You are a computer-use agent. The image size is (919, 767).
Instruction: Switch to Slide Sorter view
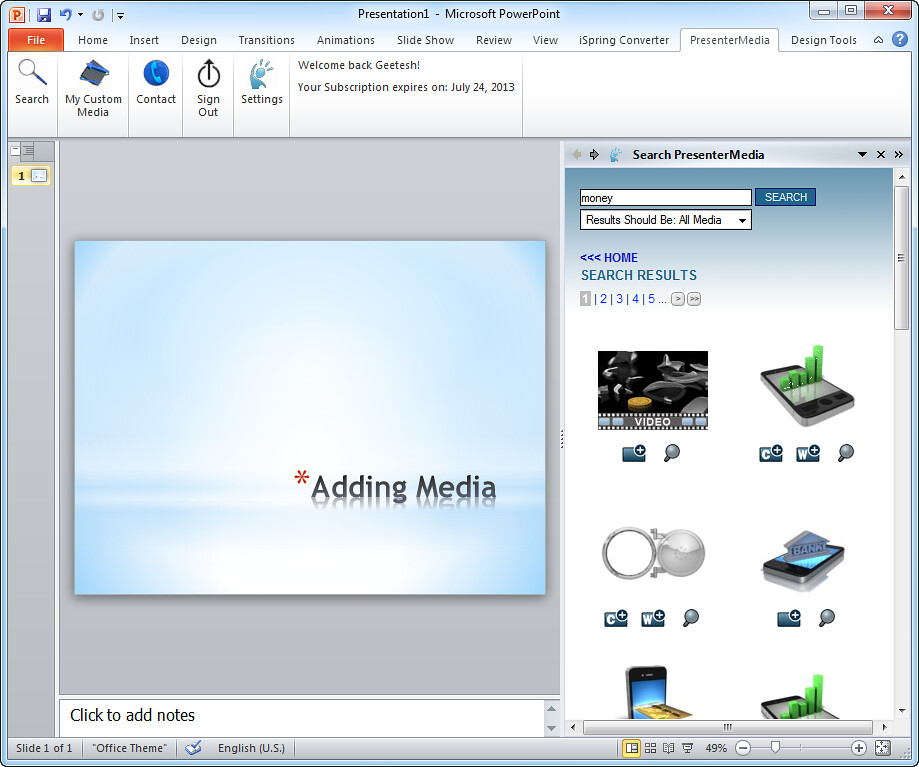click(x=651, y=748)
